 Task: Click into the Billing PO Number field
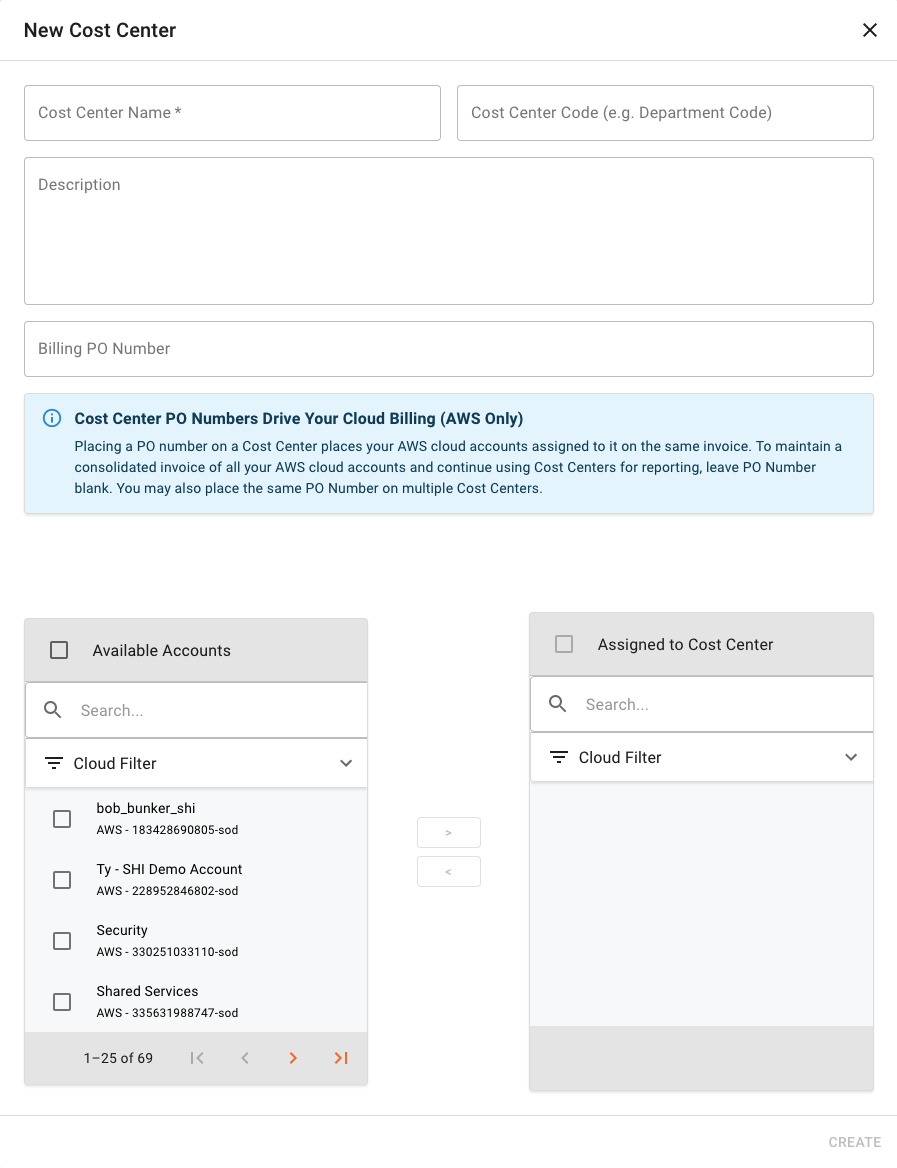click(x=448, y=349)
